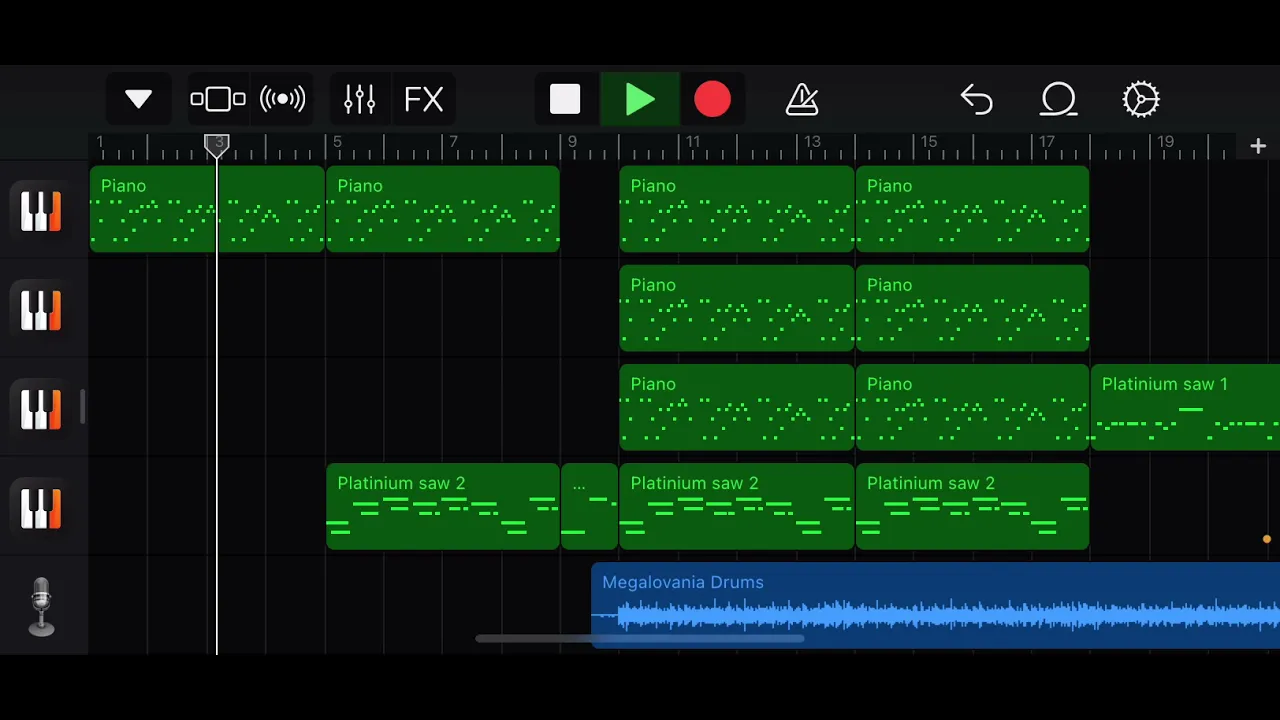The width and height of the screenshot is (1280, 720).
Task: Click bar 17 on the ruler
Action: [x=1046, y=143]
